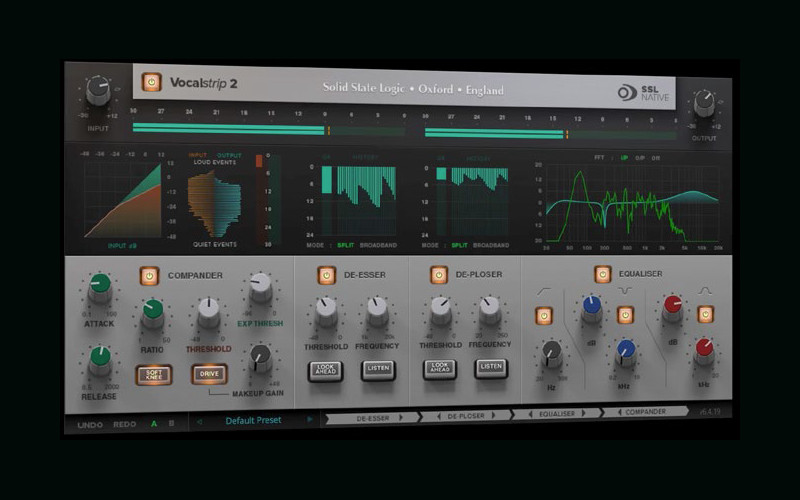Select preset slot B

(x=171, y=423)
